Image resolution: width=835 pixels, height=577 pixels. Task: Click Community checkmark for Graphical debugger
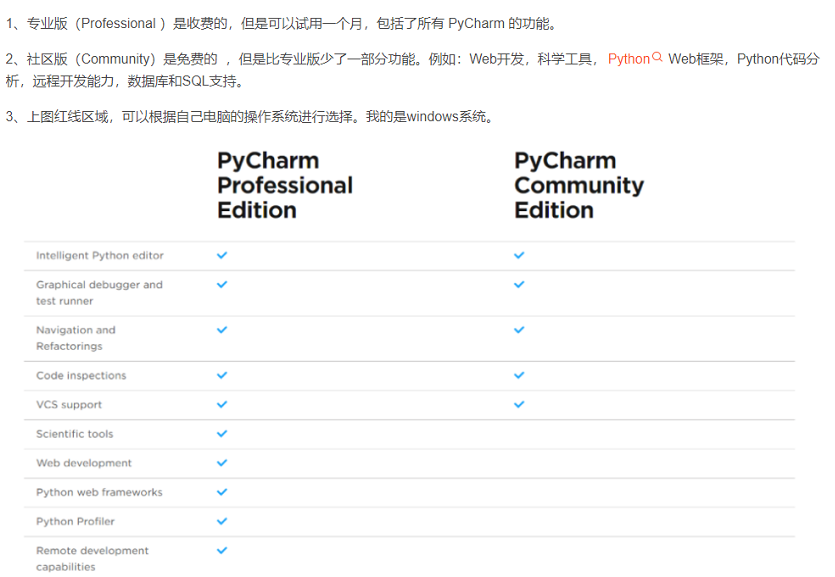point(519,284)
